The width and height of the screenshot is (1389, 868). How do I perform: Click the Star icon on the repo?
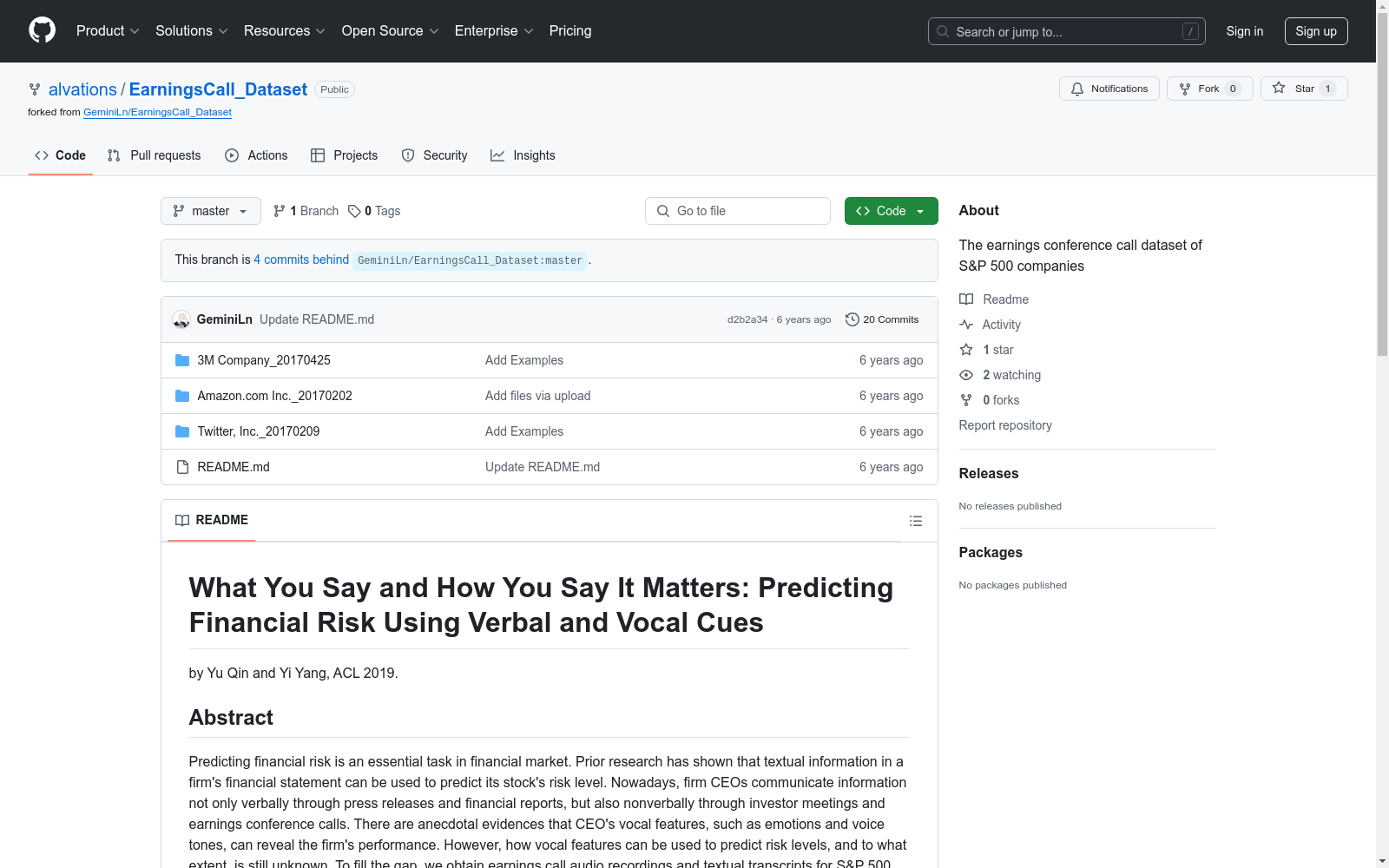click(1279, 88)
